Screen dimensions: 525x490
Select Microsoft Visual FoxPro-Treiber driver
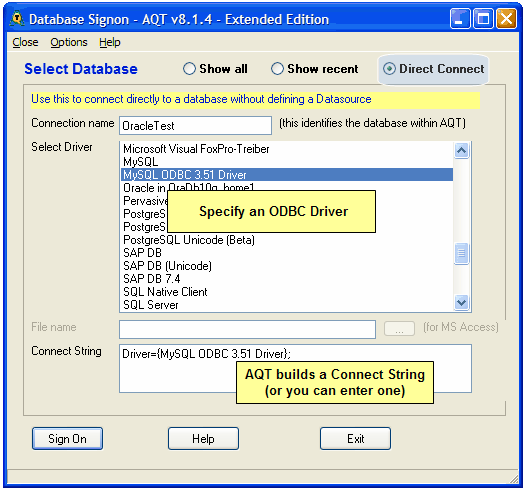pyautogui.click(x=287, y=149)
